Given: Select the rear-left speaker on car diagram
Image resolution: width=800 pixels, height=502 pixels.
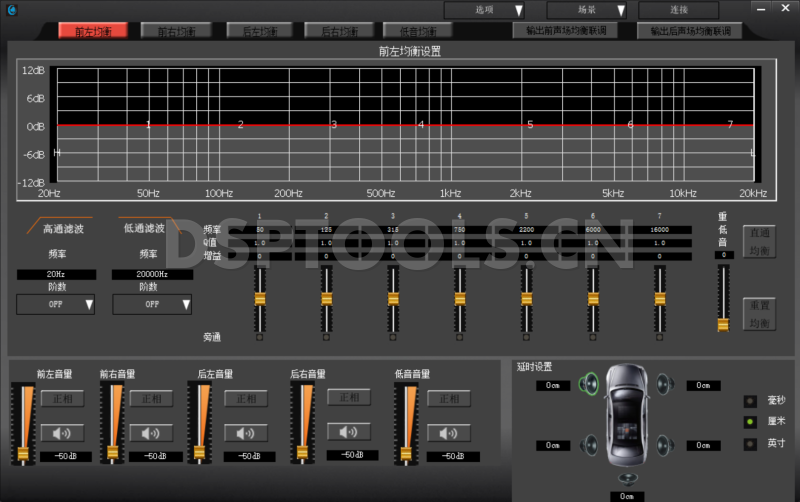Looking at the screenshot, I should click(x=589, y=444).
